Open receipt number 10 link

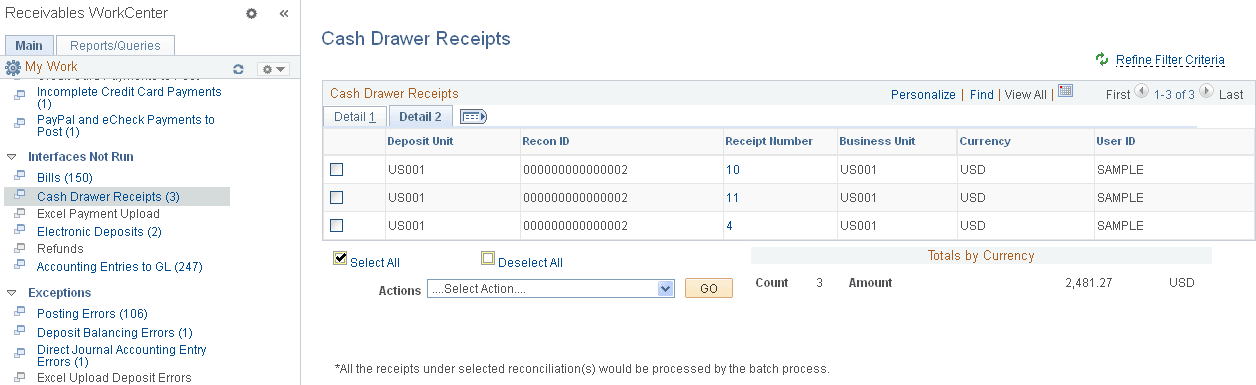pos(733,170)
